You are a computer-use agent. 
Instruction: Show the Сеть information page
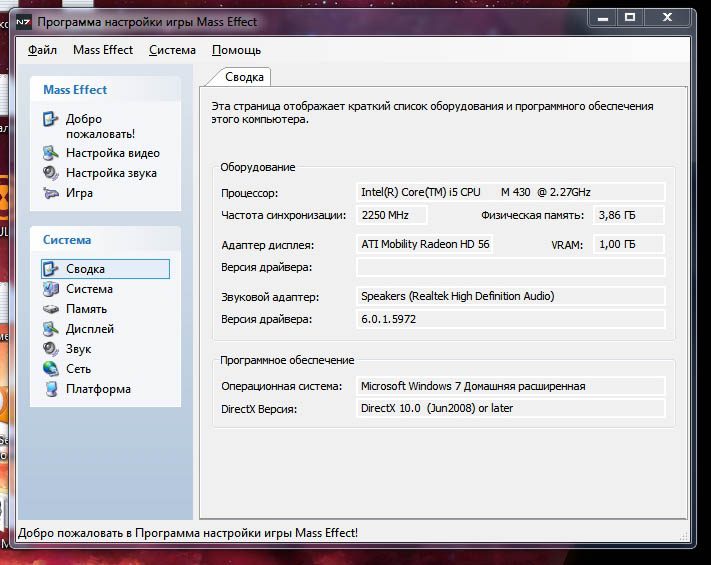point(78,369)
